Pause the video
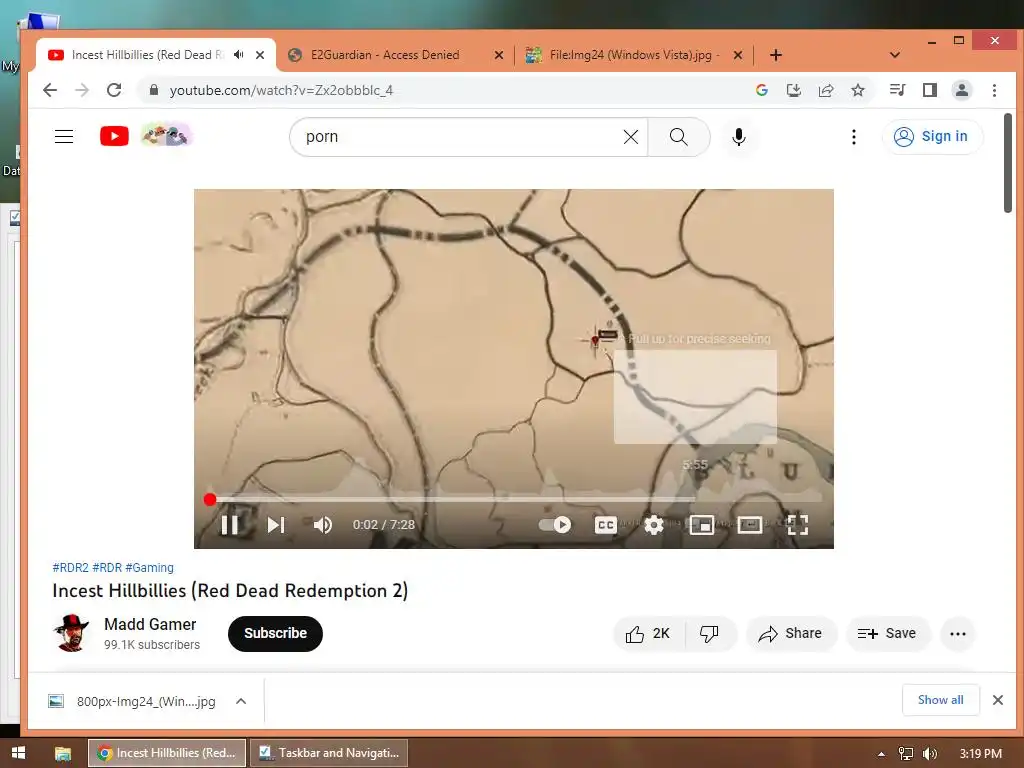 click(x=230, y=524)
